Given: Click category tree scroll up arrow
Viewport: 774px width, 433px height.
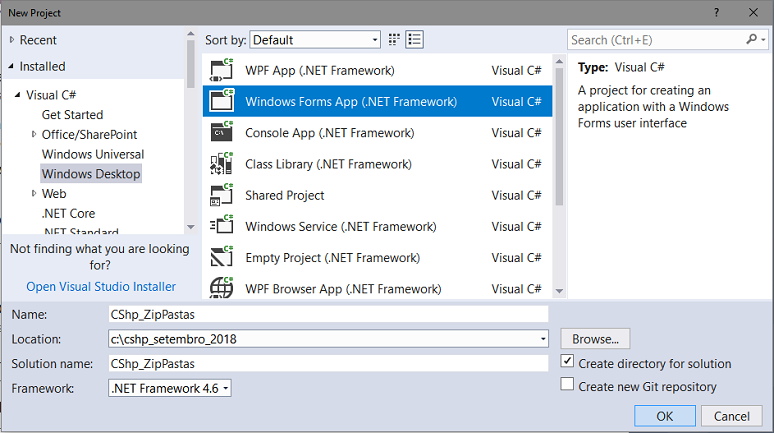Looking at the screenshot, I should (191, 34).
